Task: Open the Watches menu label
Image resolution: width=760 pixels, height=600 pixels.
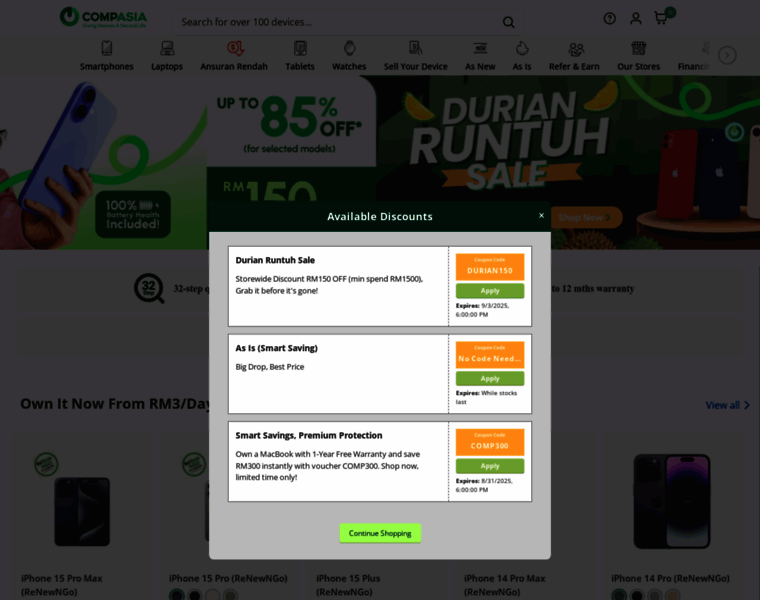Action: [349, 66]
